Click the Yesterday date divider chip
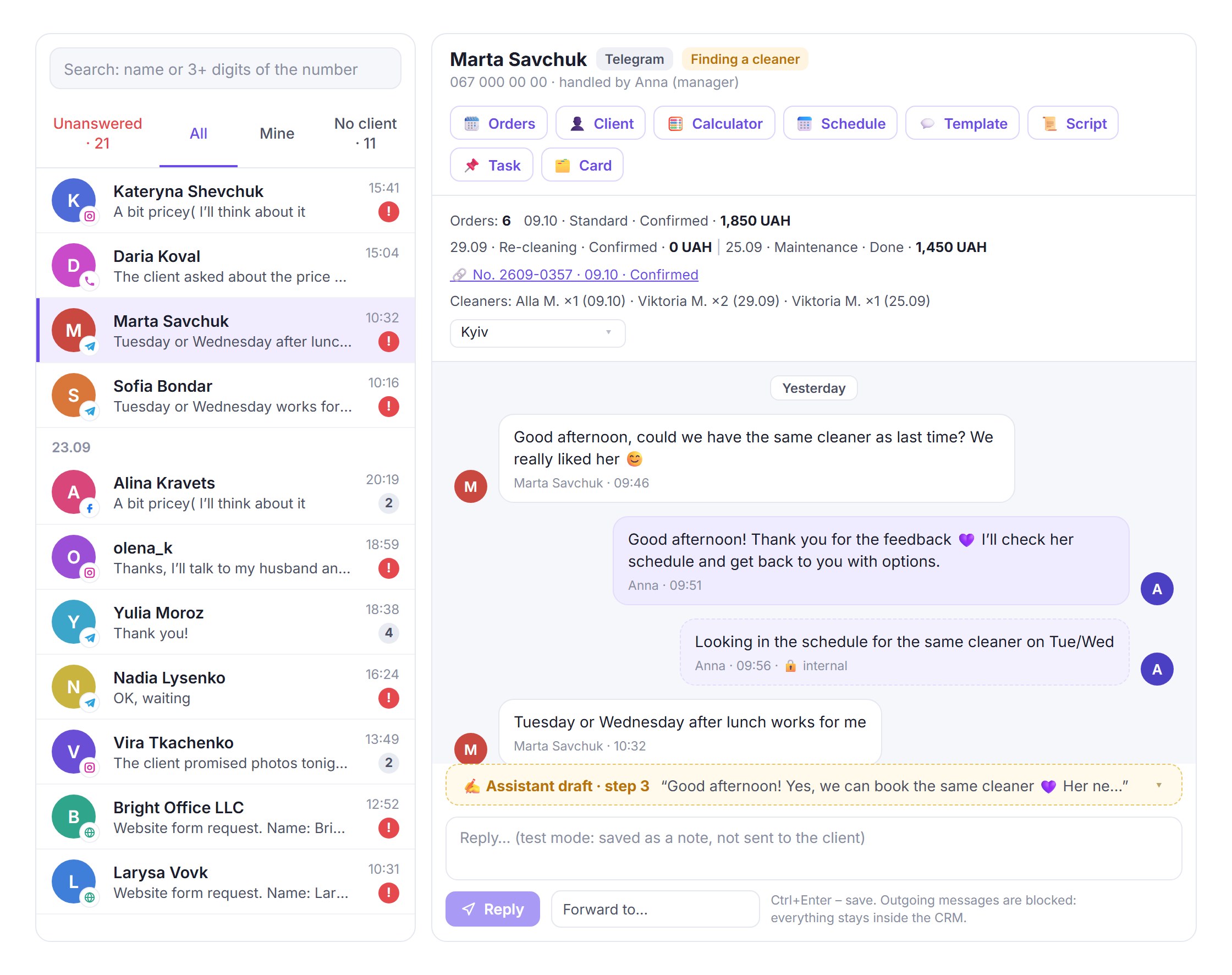The height and width of the screenshot is (975, 1232). click(813, 388)
